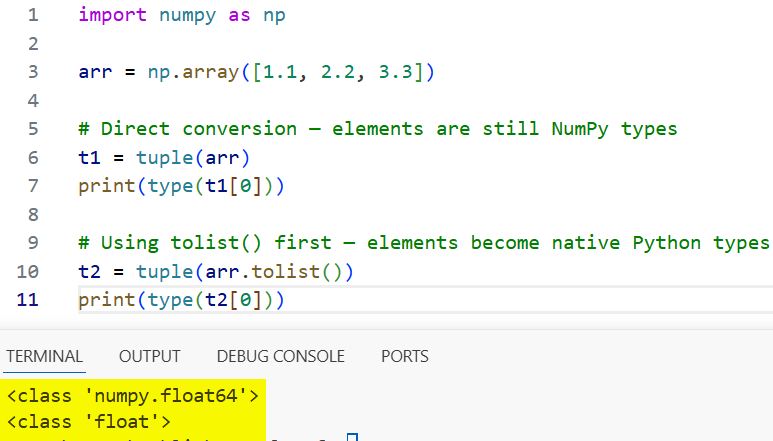The width and height of the screenshot is (773, 441).
Task: Click the arr = np.array([1.1, 2.2, 3.3]) line
Action: (256, 72)
